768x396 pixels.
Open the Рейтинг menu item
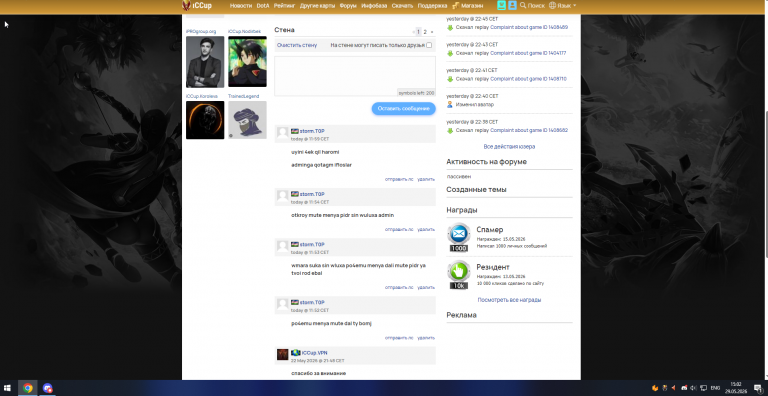coord(285,5)
